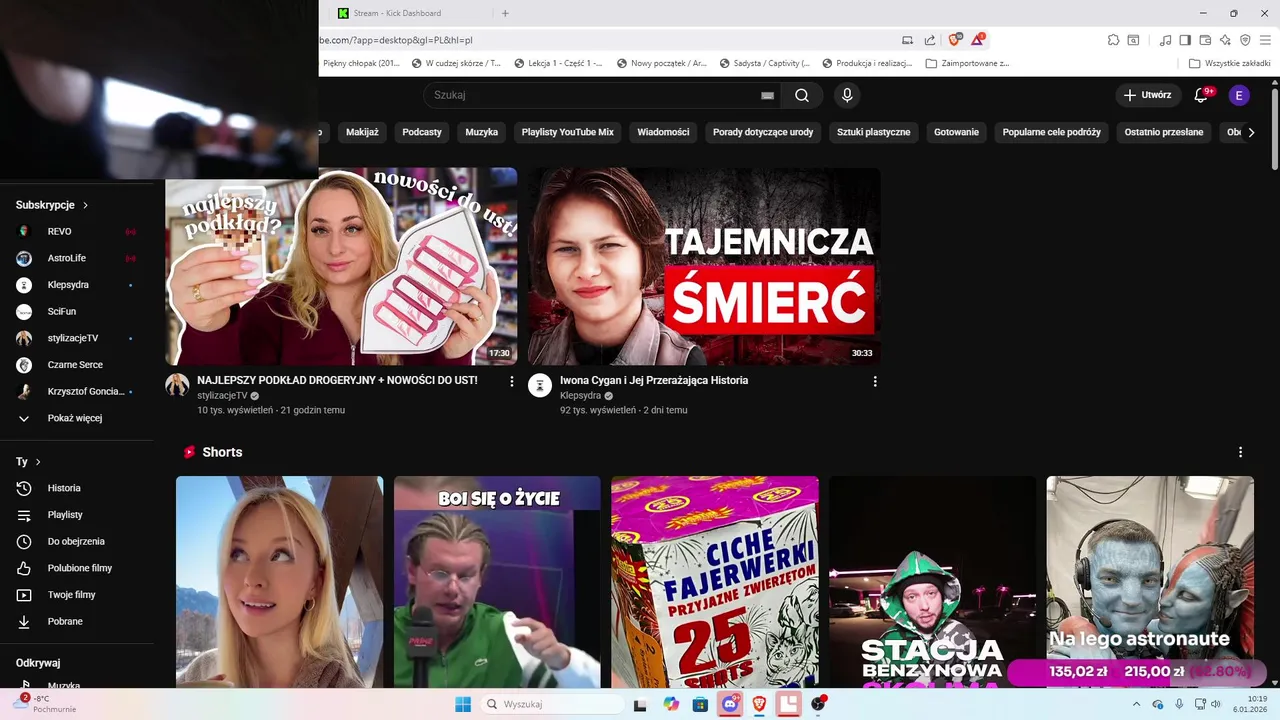The width and height of the screenshot is (1280, 720).
Task: Click the Utwórz create button
Action: pyautogui.click(x=1147, y=95)
